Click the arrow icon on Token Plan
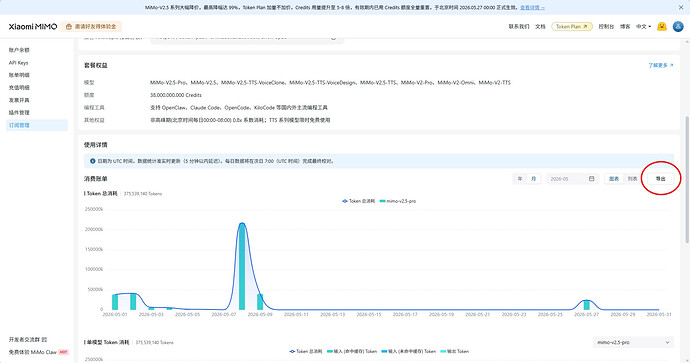Image resolution: width=690 pixels, height=363 pixels. pyautogui.click(x=585, y=26)
